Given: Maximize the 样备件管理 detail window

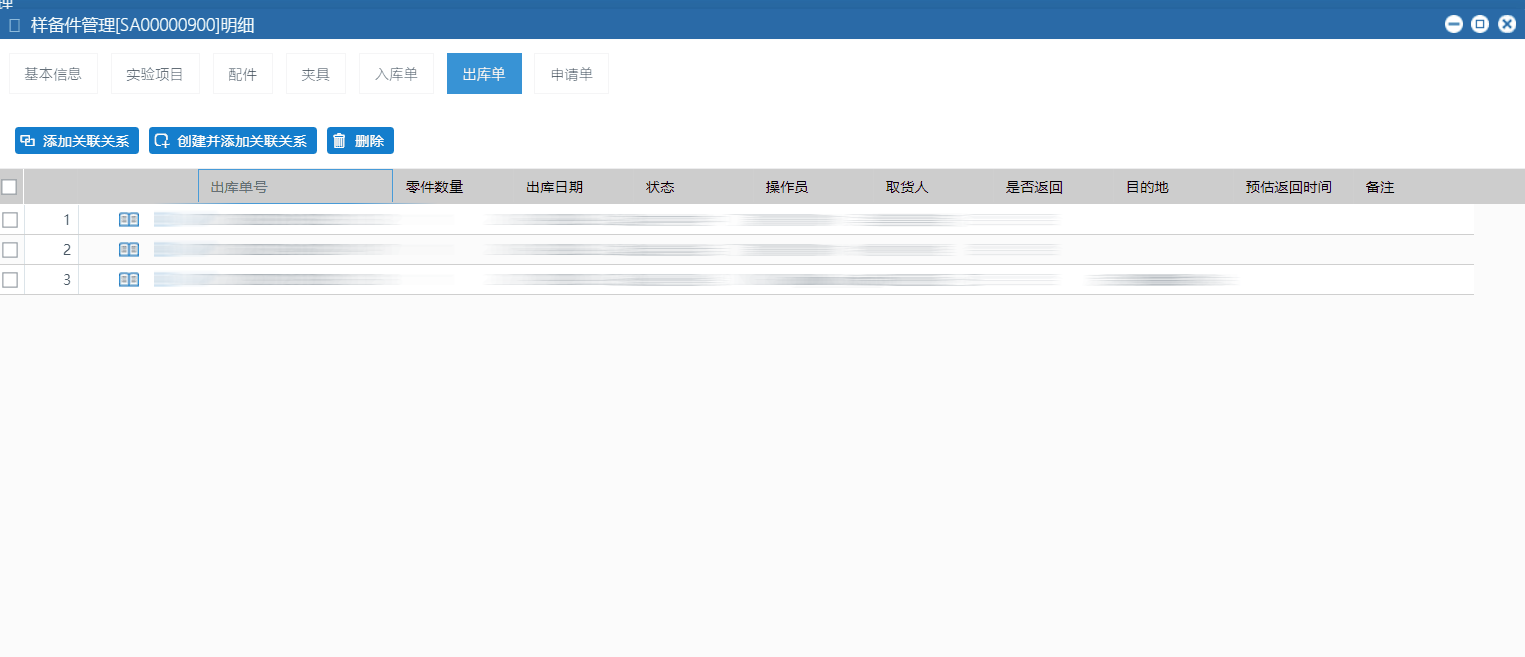Looking at the screenshot, I should (x=1480, y=24).
